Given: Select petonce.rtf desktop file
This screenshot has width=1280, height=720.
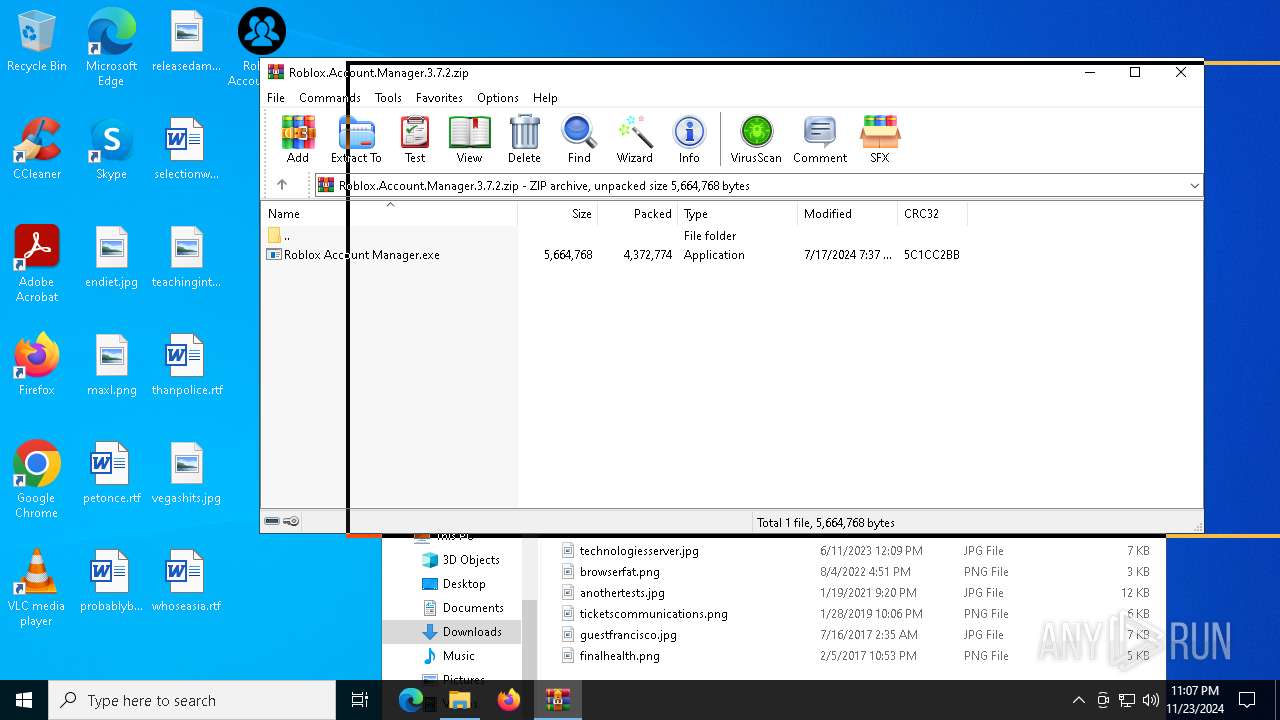Looking at the screenshot, I should [111, 473].
